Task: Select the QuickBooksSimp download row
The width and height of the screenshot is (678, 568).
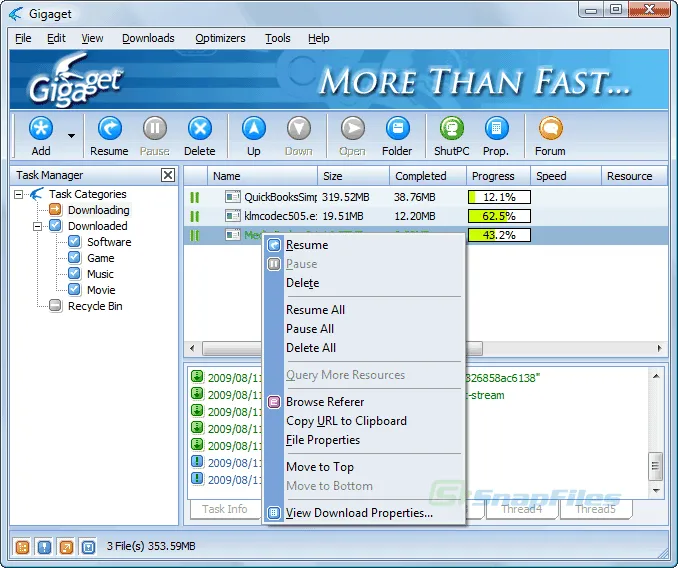Action: (426, 197)
